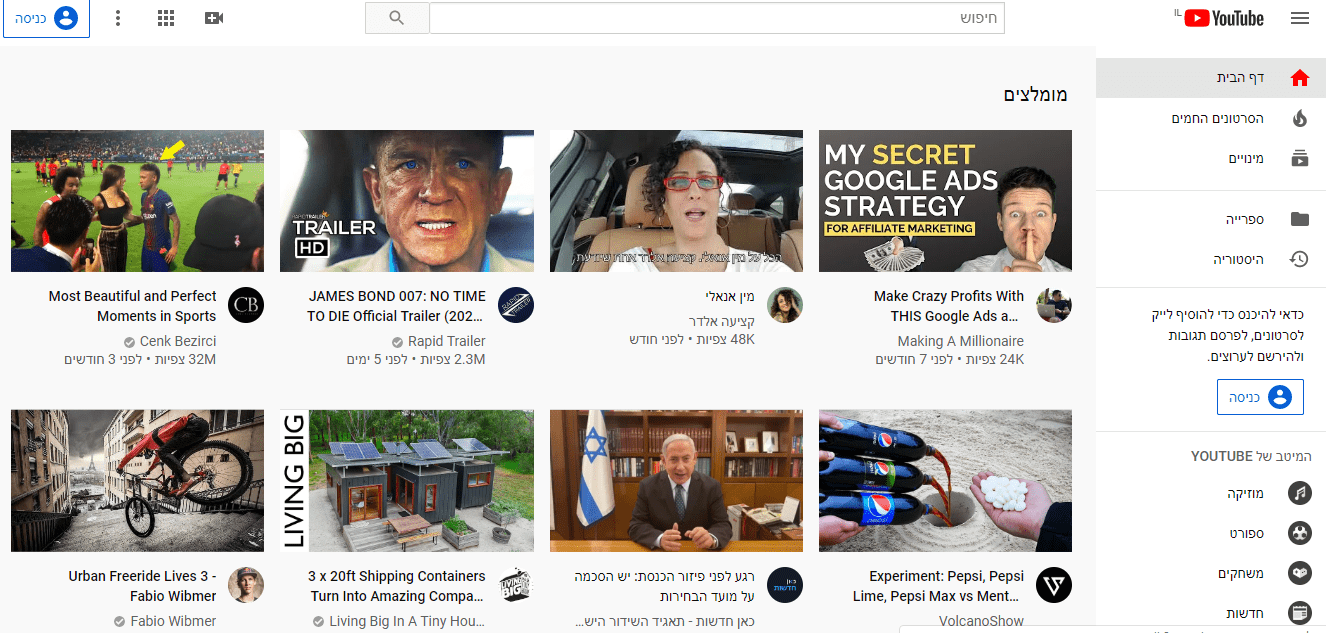Click into the חיפוש search field
Viewport: 1326px width, 633px height.
click(717, 18)
